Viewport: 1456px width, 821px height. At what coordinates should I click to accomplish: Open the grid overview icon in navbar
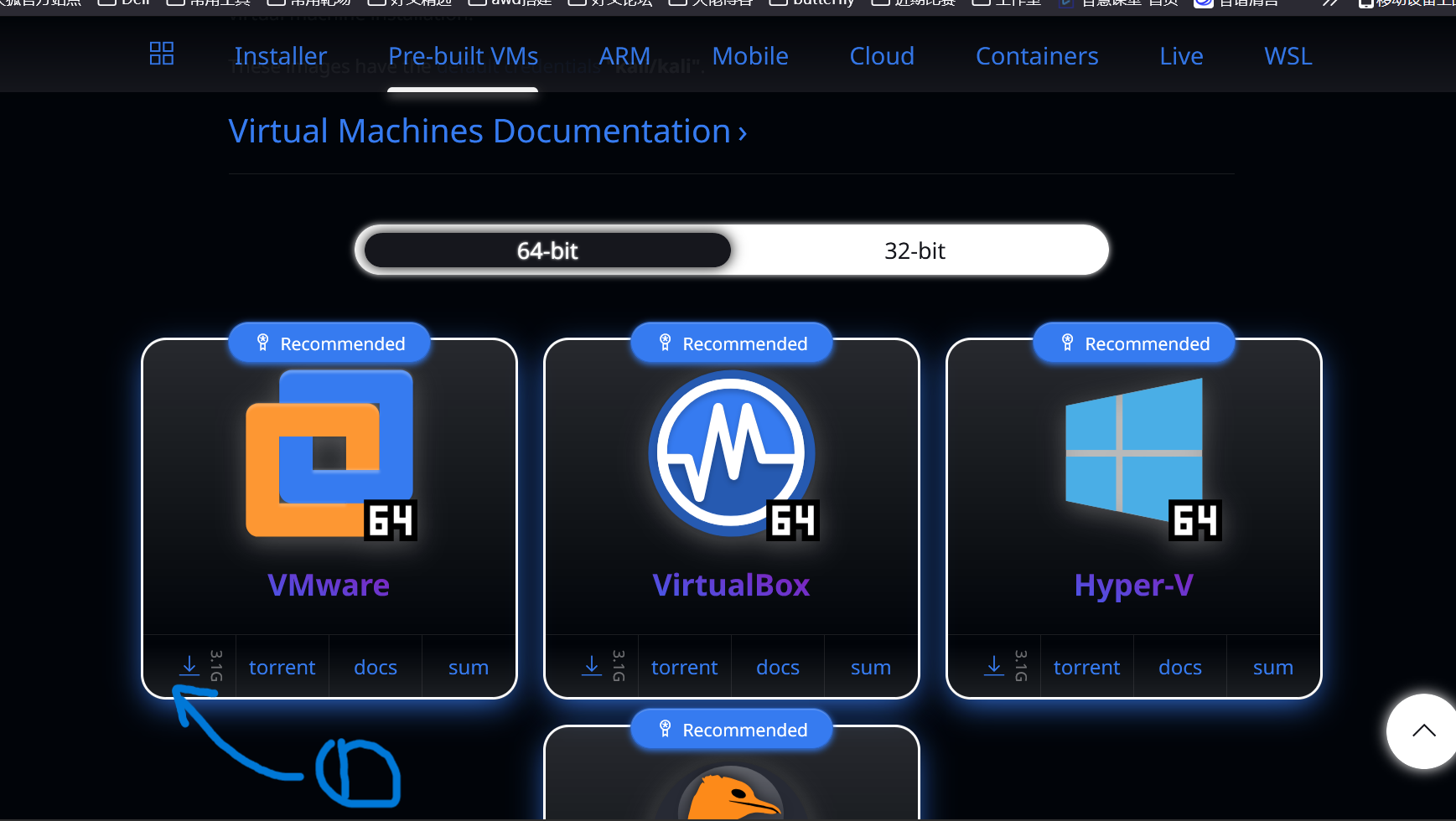click(x=162, y=54)
